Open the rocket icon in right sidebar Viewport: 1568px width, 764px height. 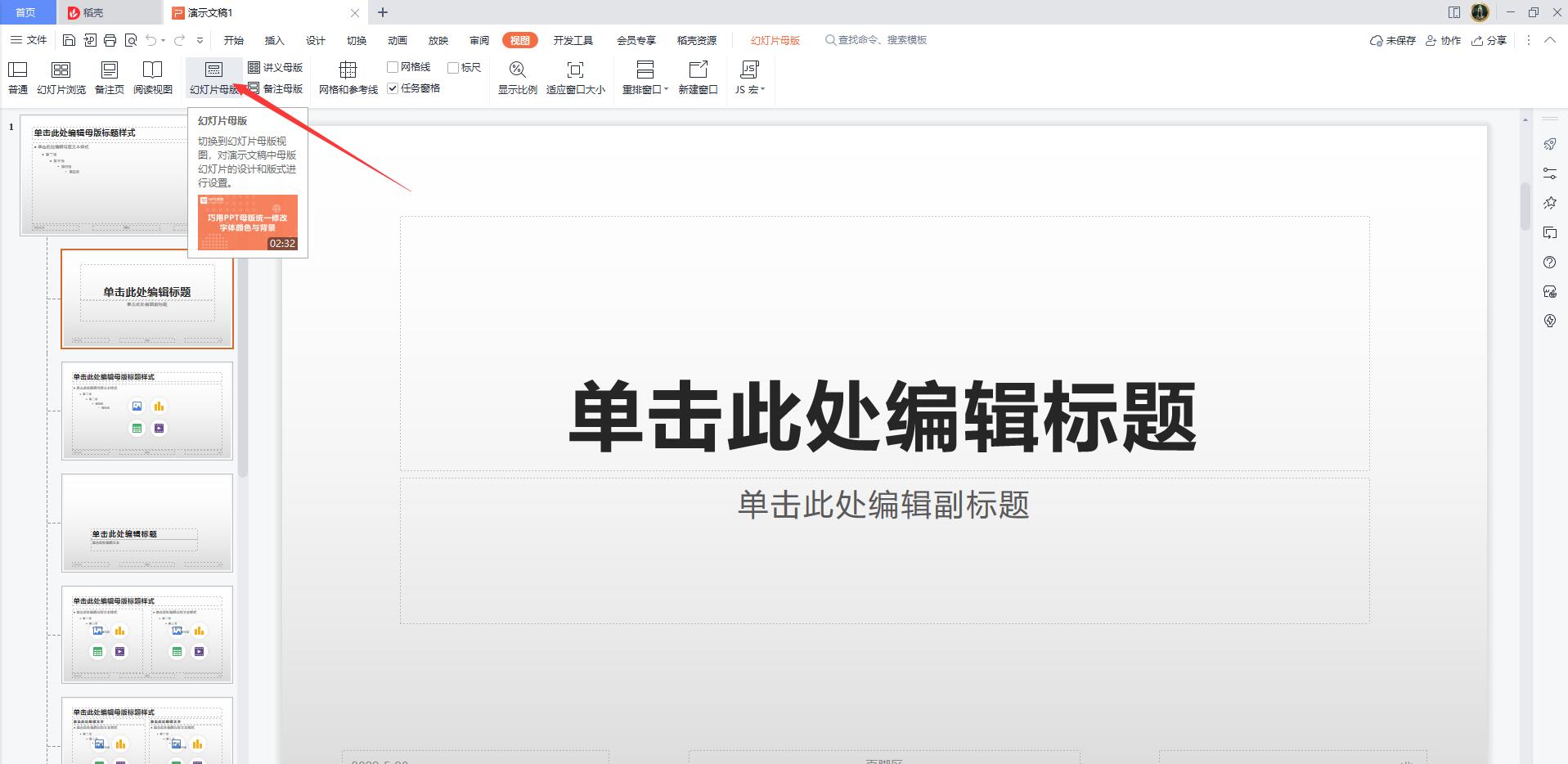1550,144
